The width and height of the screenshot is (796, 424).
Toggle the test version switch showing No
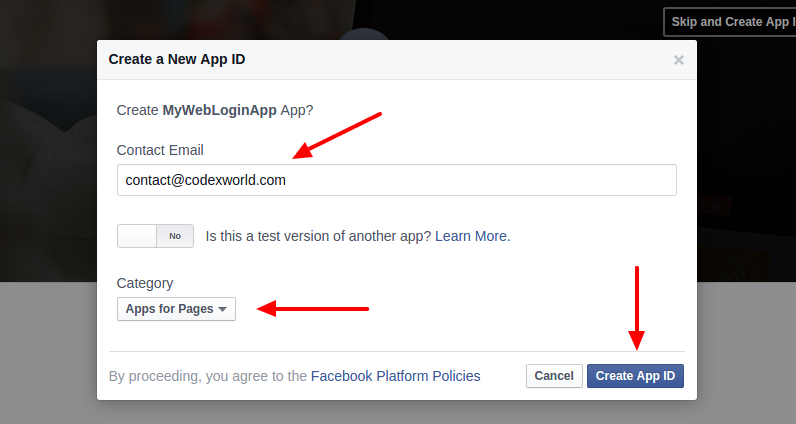coord(155,236)
